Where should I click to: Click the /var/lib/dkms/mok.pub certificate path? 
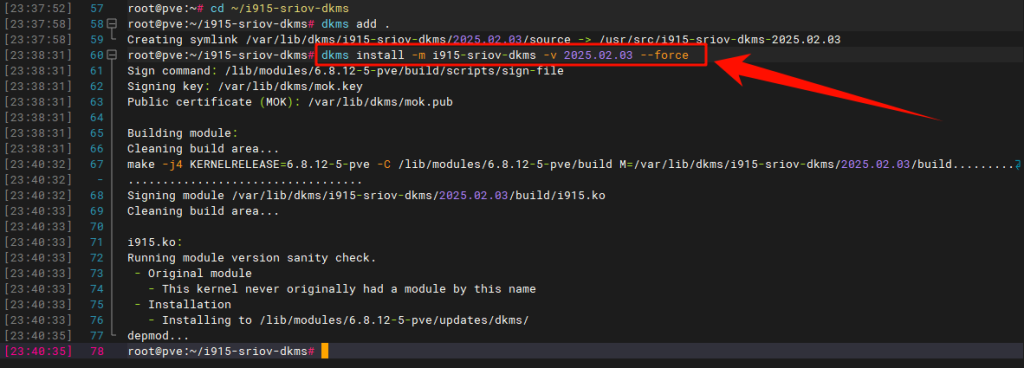point(380,102)
